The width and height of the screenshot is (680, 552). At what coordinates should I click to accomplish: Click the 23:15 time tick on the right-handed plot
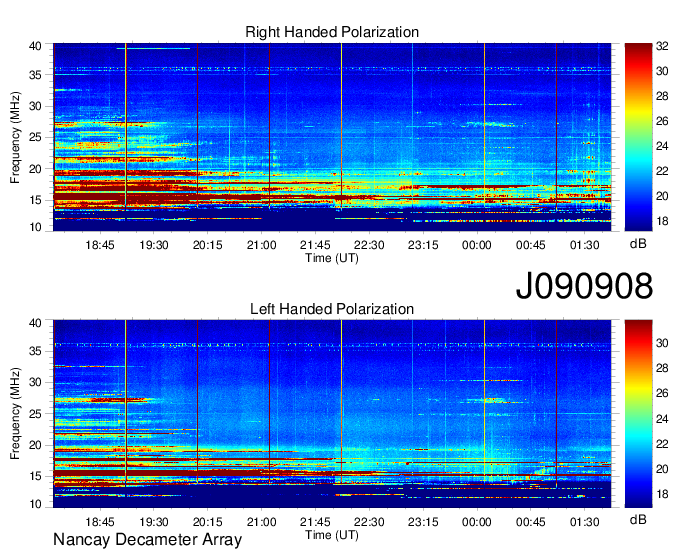(x=423, y=245)
